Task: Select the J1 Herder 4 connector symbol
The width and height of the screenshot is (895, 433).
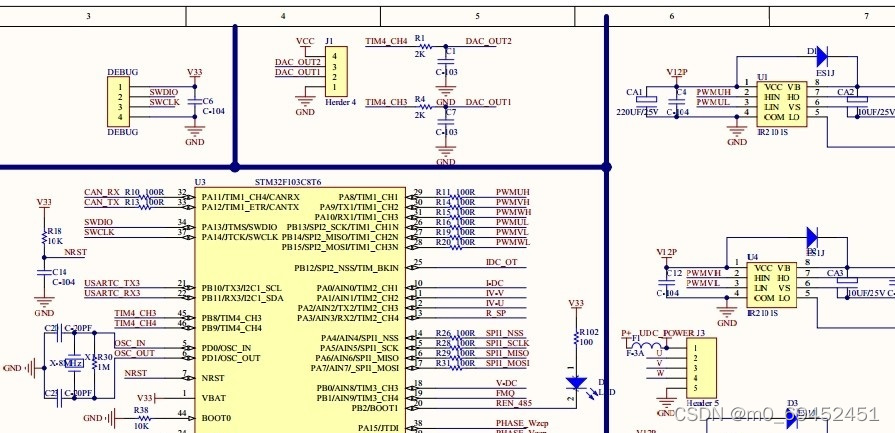Action: tap(336, 71)
